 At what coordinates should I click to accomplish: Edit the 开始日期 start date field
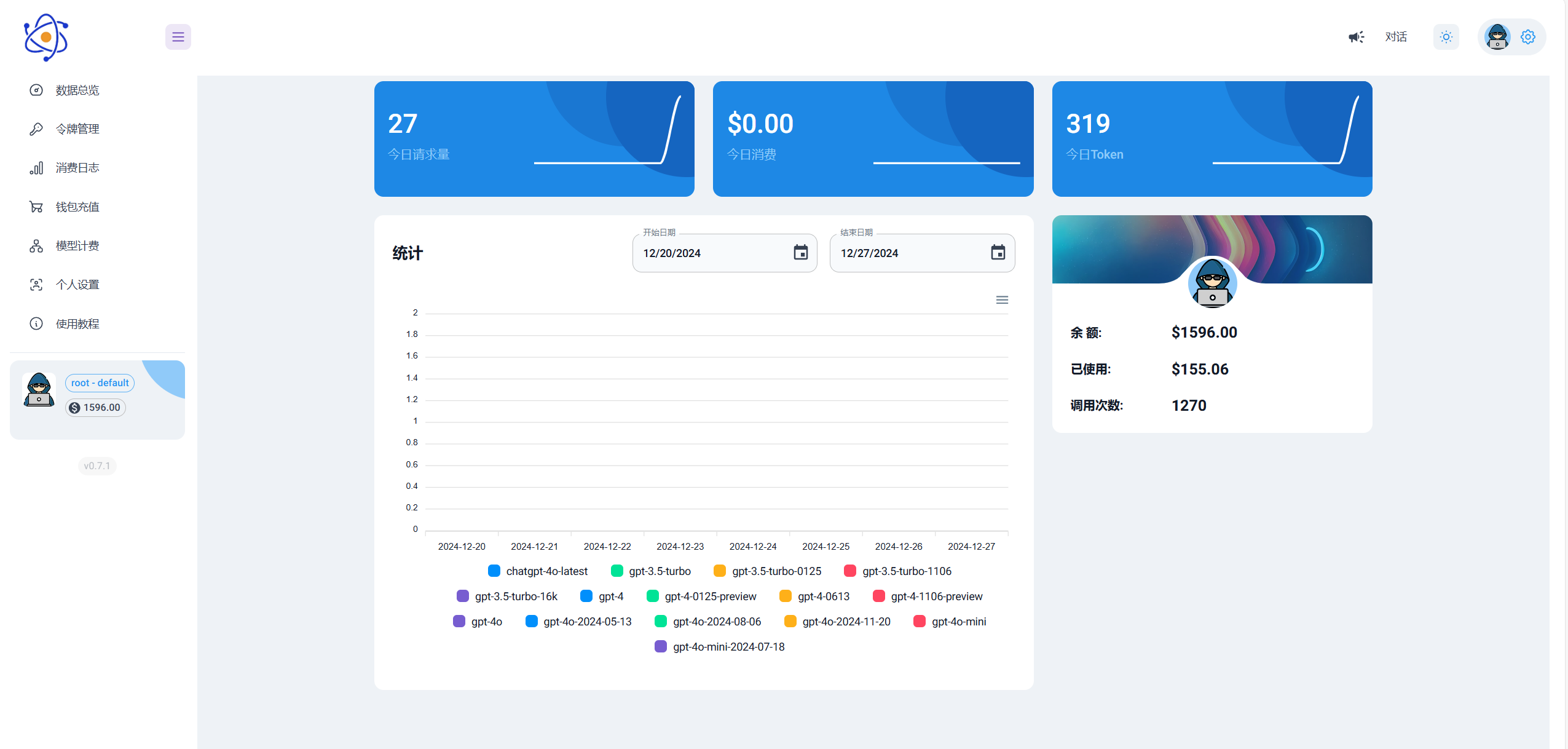[725, 253]
